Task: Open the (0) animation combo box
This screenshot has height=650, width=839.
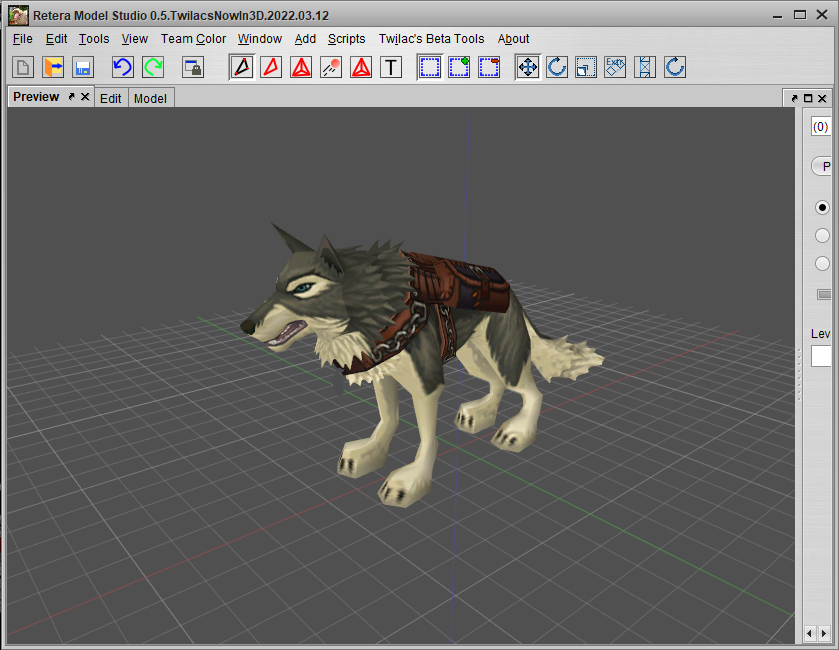Action: point(821,127)
